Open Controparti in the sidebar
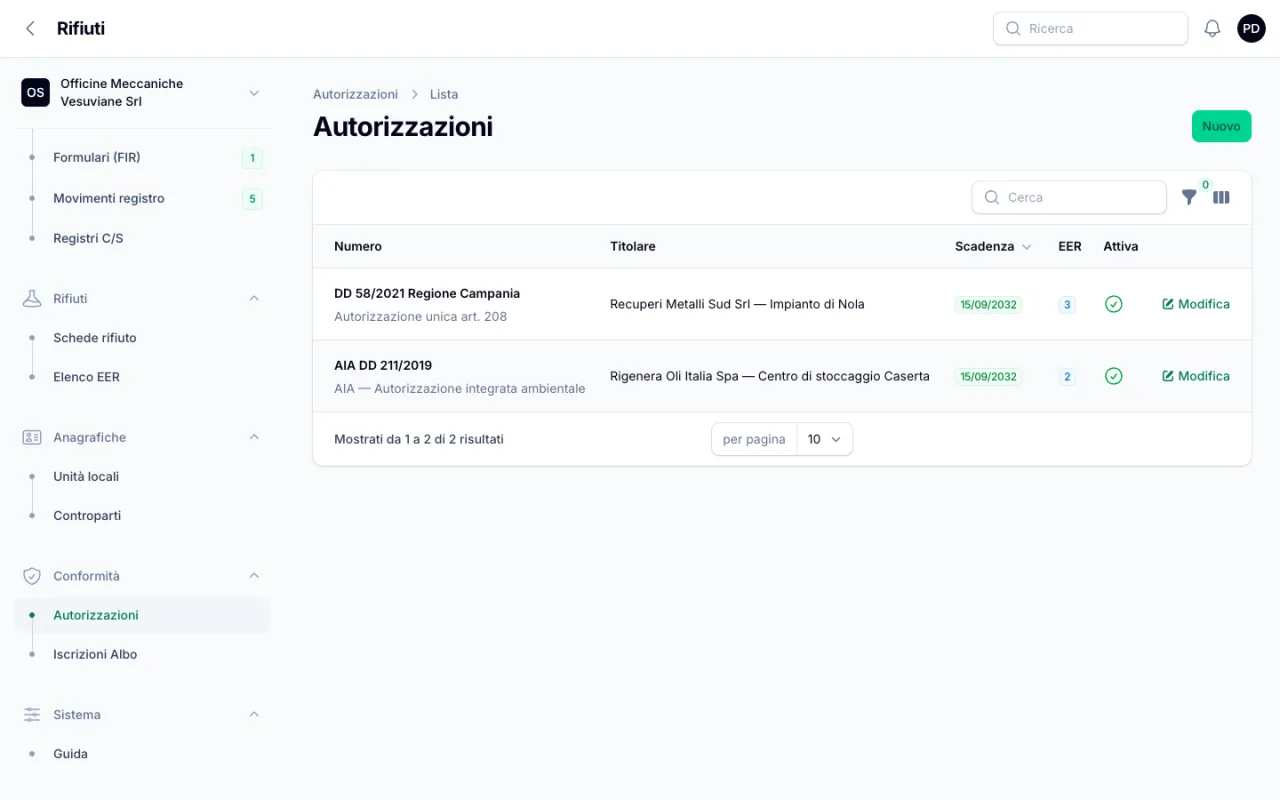 (x=142, y=516)
